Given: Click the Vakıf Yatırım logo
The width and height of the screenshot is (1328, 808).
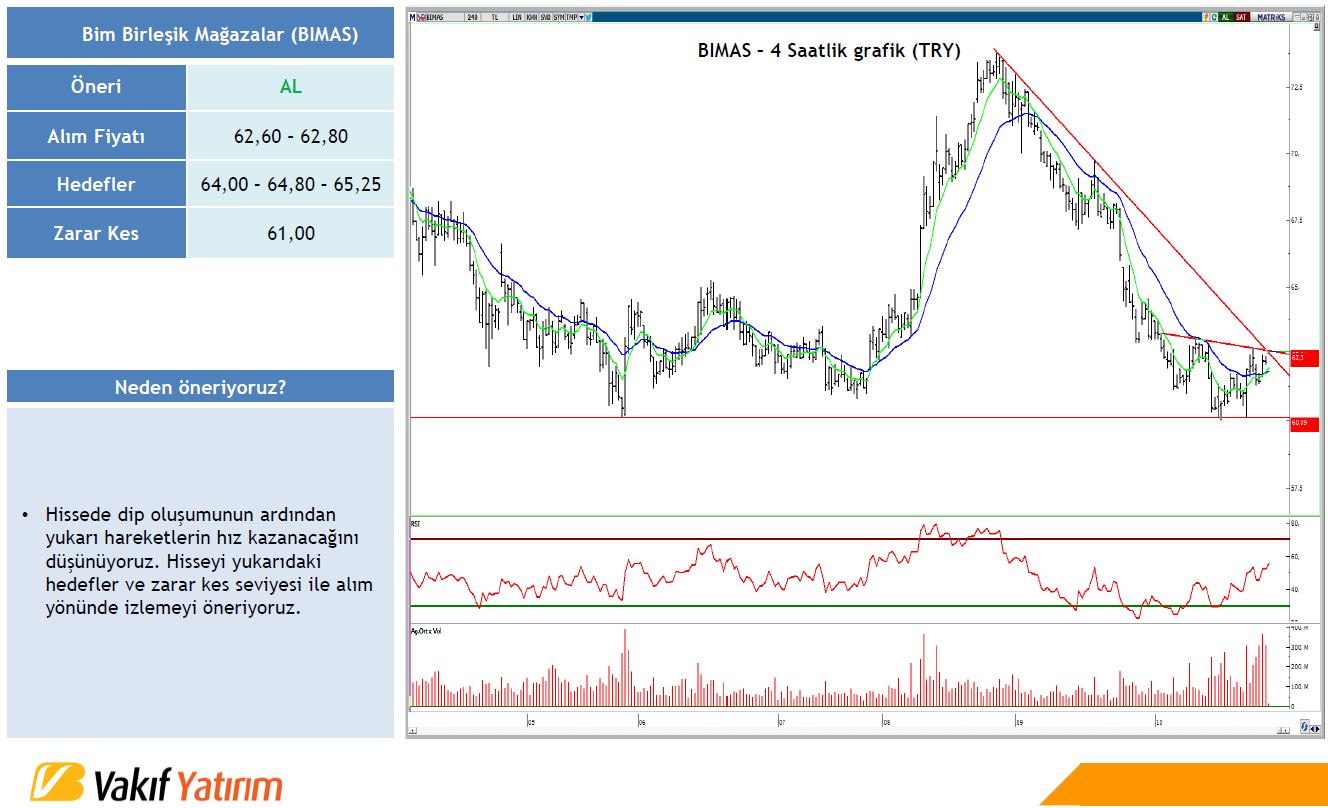Looking at the screenshot, I should point(156,783).
